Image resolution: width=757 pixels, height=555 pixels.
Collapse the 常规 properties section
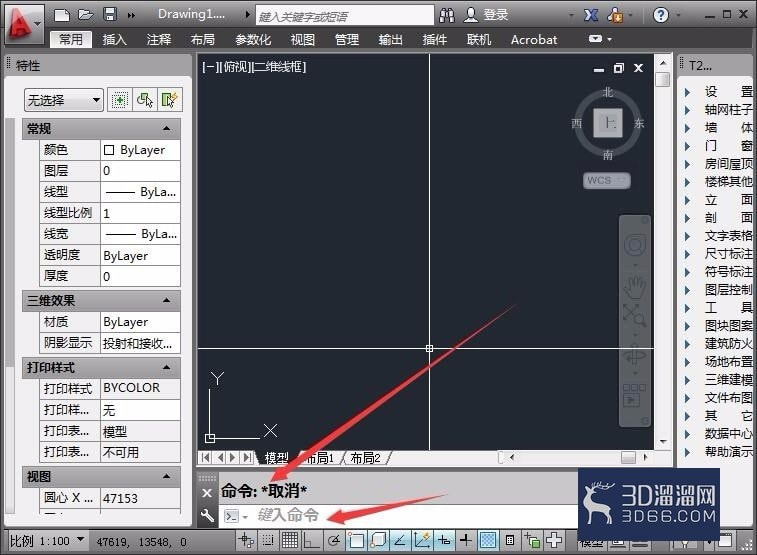click(x=166, y=129)
